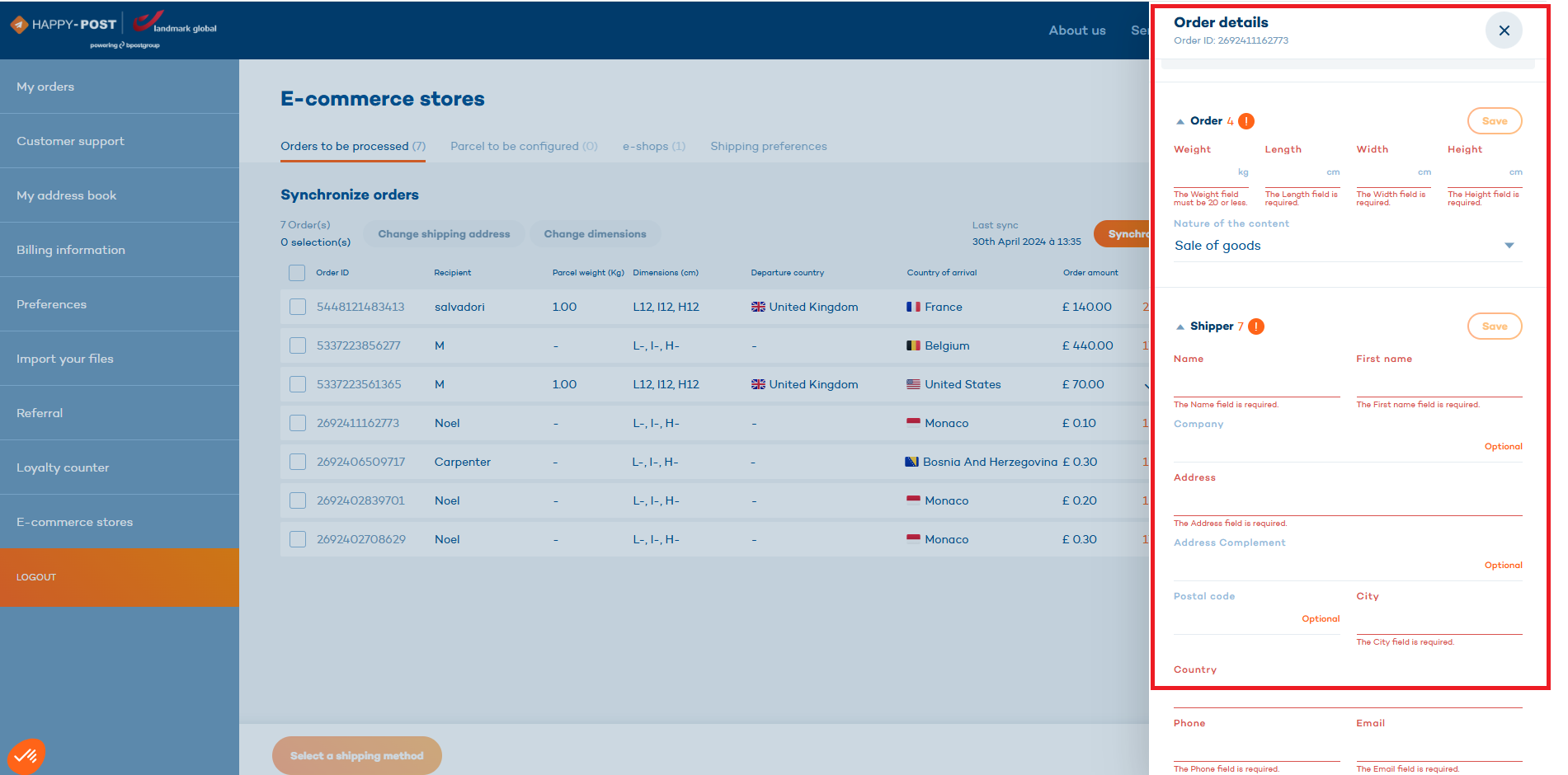The width and height of the screenshot is (1568, 775).
Task: Open order ID 2692406509717 link
Action: click(x=360, y=462)
